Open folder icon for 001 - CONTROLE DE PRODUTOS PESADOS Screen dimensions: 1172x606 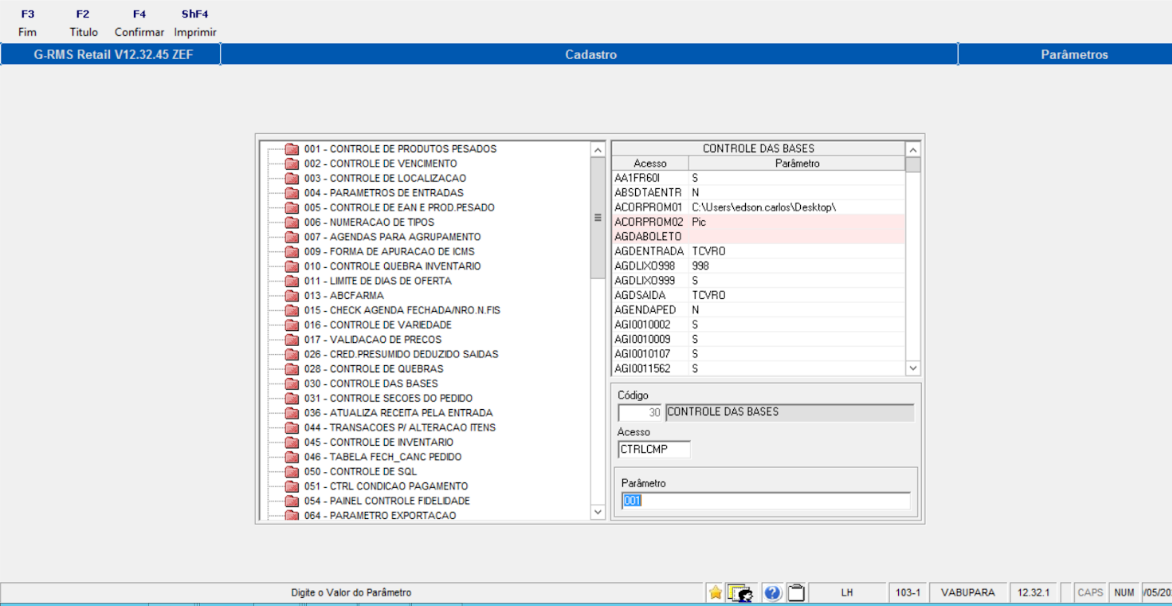(x=292, y=149)
